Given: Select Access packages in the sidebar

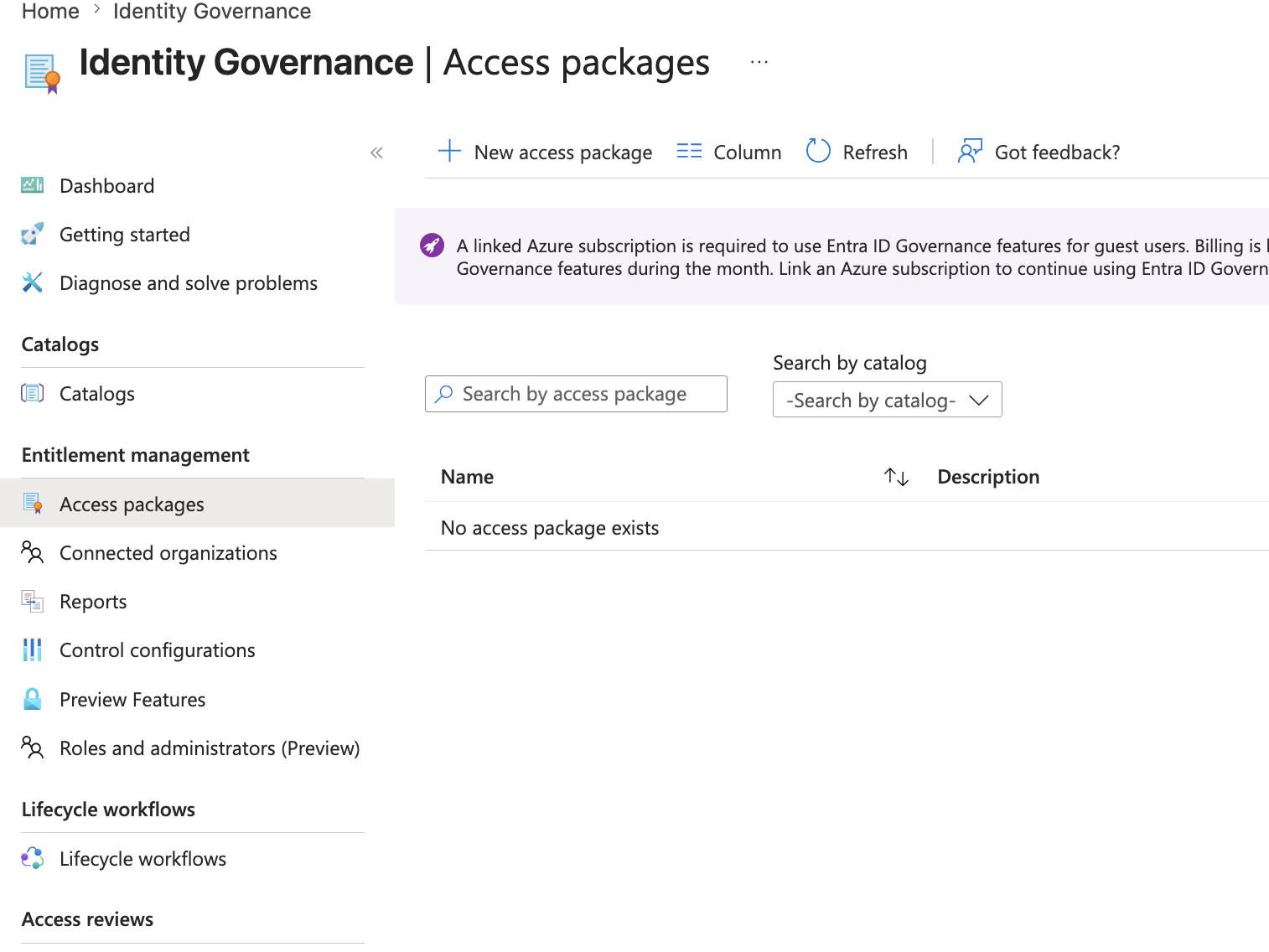Looking at the screenshot, I should 197,503.
